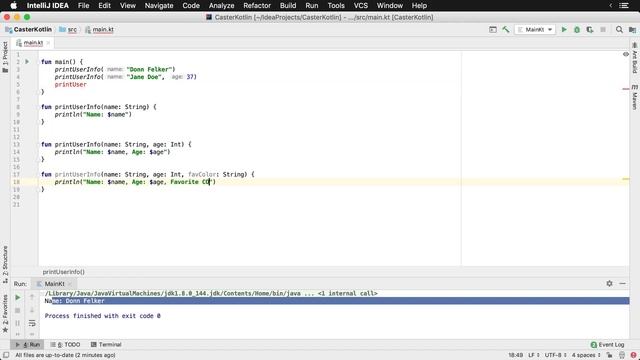Open the View menu
This screenshot has height=360, width=640.
point(127,6)
